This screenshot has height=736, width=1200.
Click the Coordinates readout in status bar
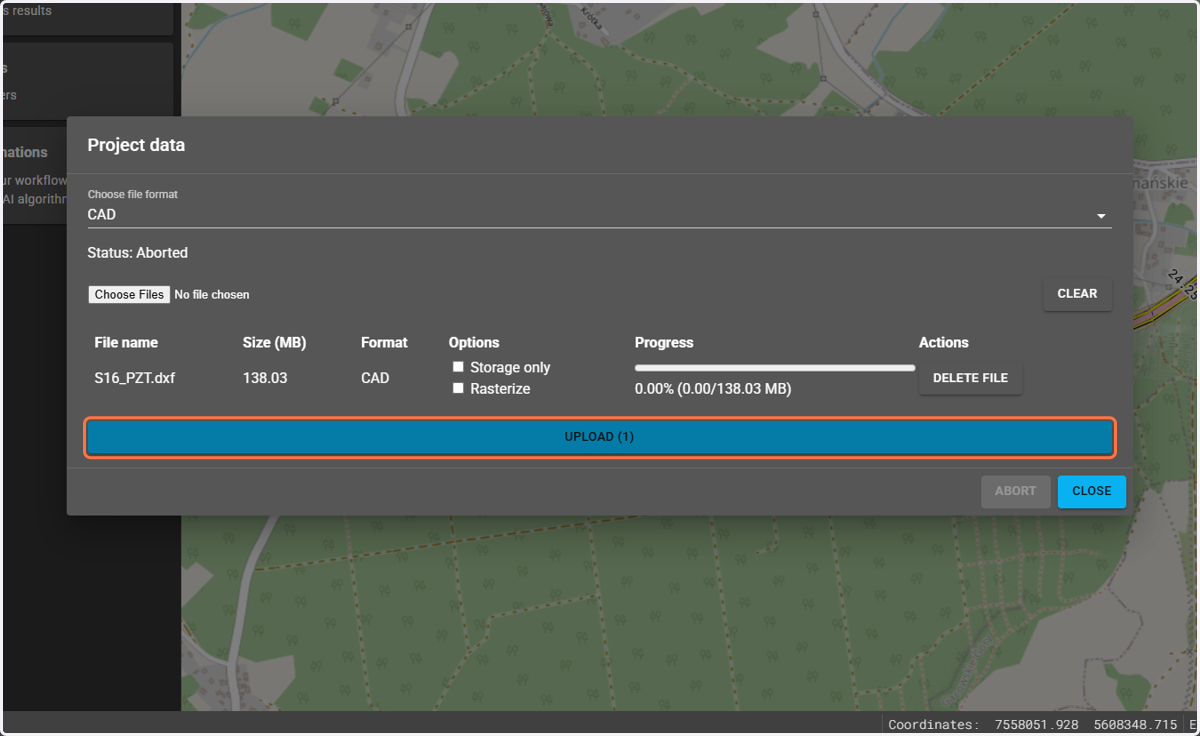click(x=1033, y=725)
